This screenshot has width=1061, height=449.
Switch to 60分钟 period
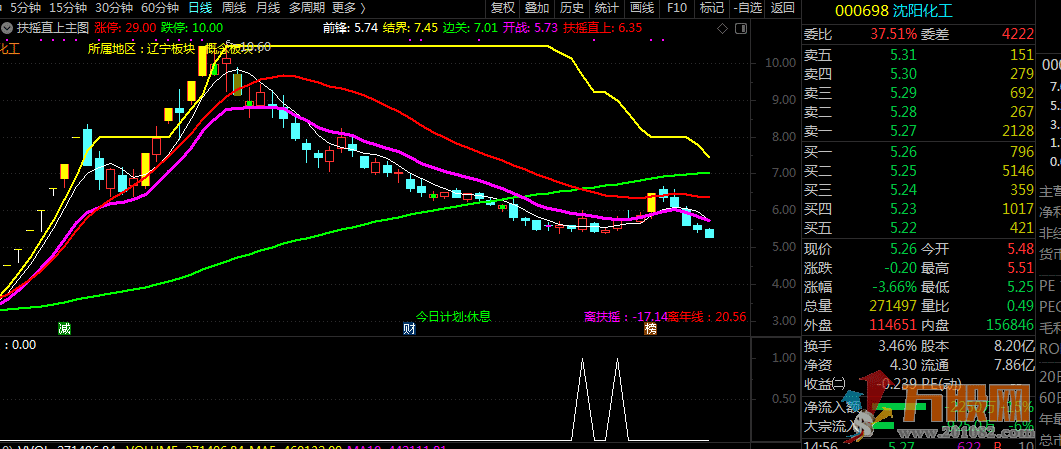click(160, 8)
